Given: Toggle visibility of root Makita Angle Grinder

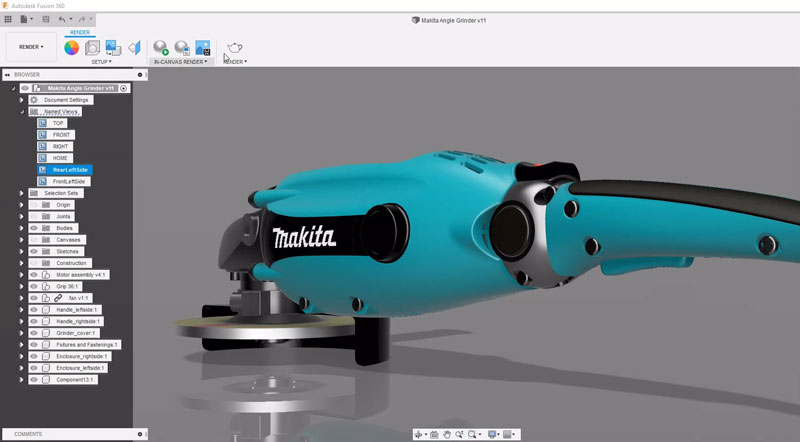Looking at the screenshot, I should point(26,88).
